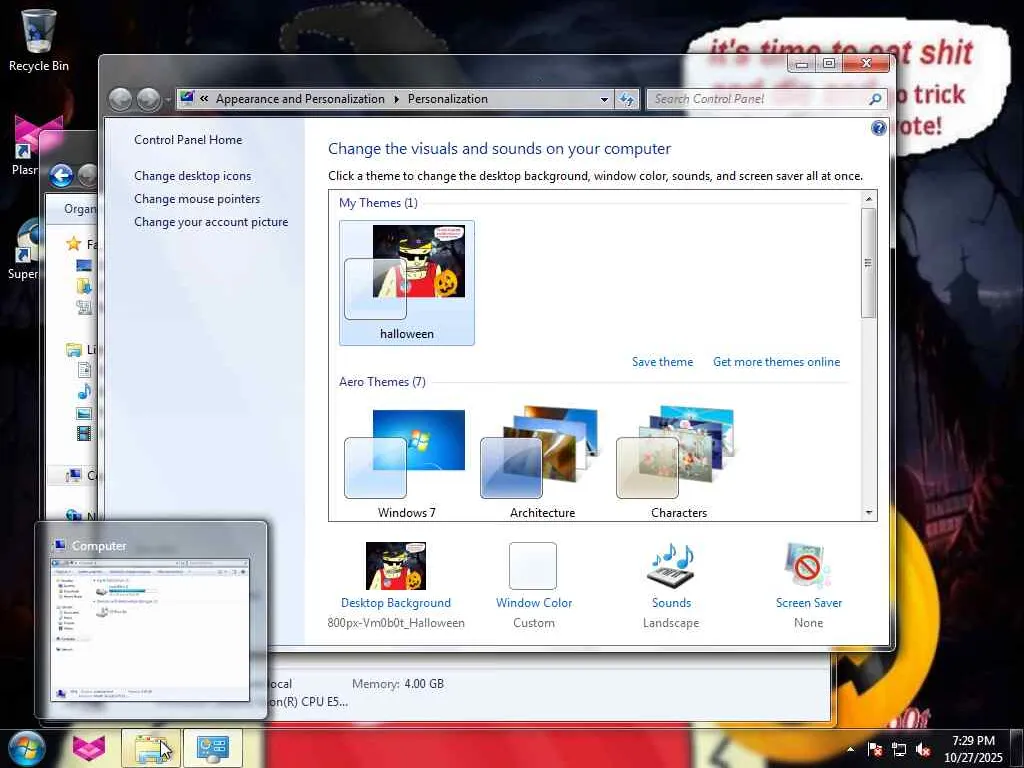Image resolution: width=1024 pixels, height=768 pixels.
Task: Click theme list scrollbar down arrow
Action: (869, 513)
